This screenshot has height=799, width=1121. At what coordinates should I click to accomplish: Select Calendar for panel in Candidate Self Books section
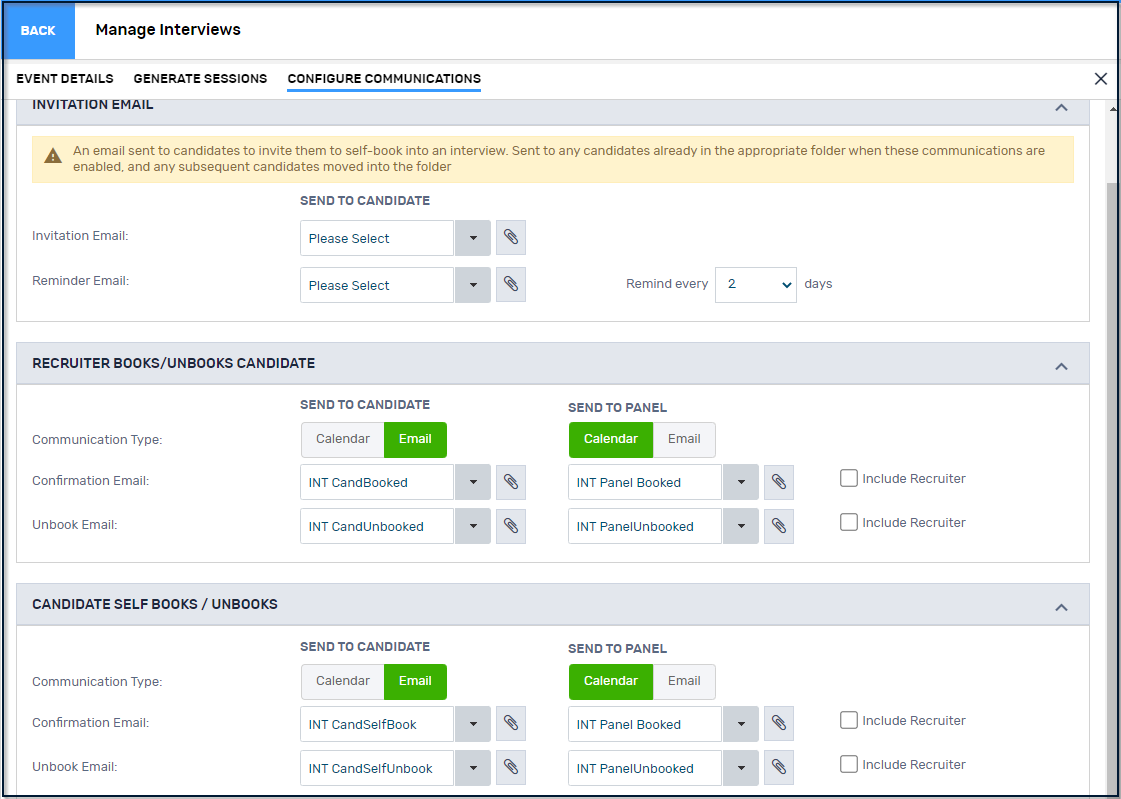(611, 681)
